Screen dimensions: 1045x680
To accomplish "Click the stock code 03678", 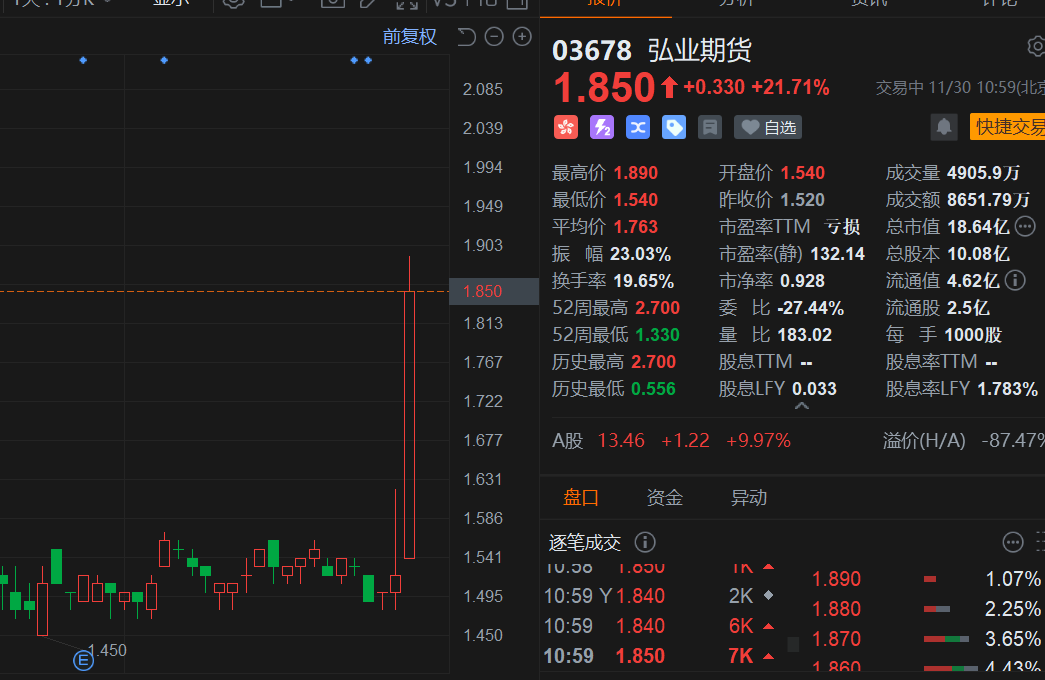I will coord(592,51).
